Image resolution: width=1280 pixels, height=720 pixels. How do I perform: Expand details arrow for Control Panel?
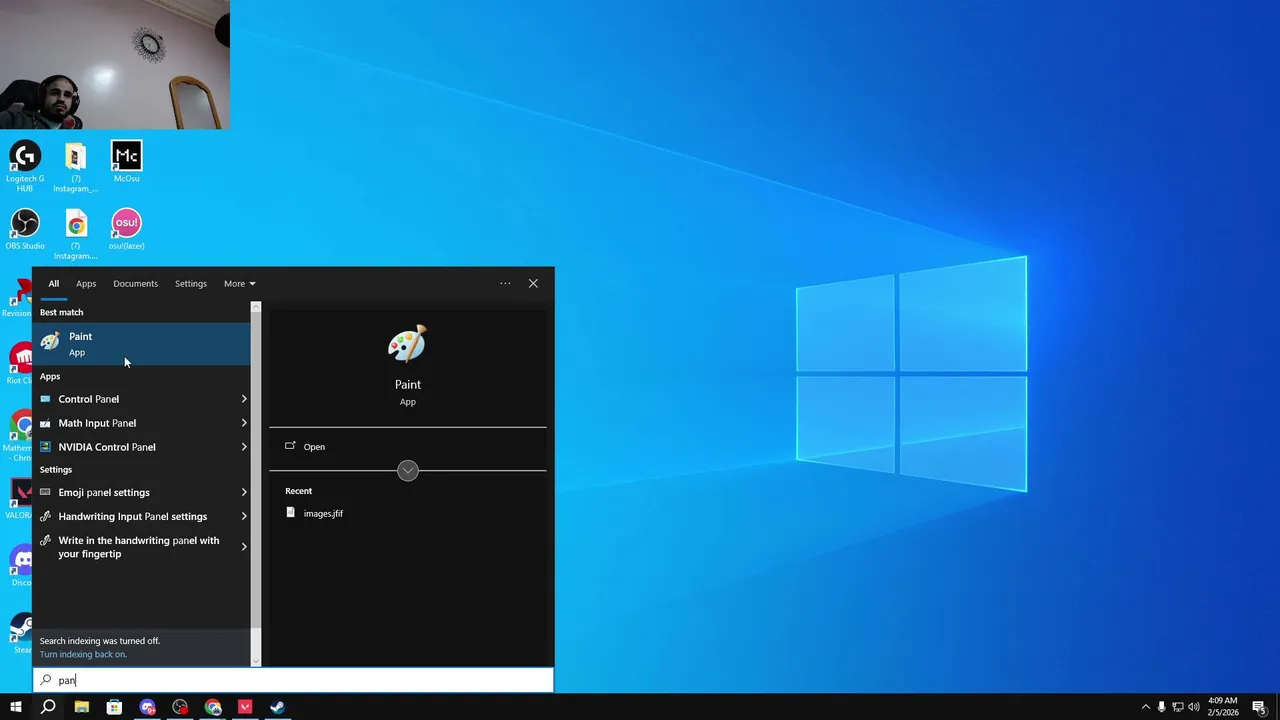click(x=244, y=399)
